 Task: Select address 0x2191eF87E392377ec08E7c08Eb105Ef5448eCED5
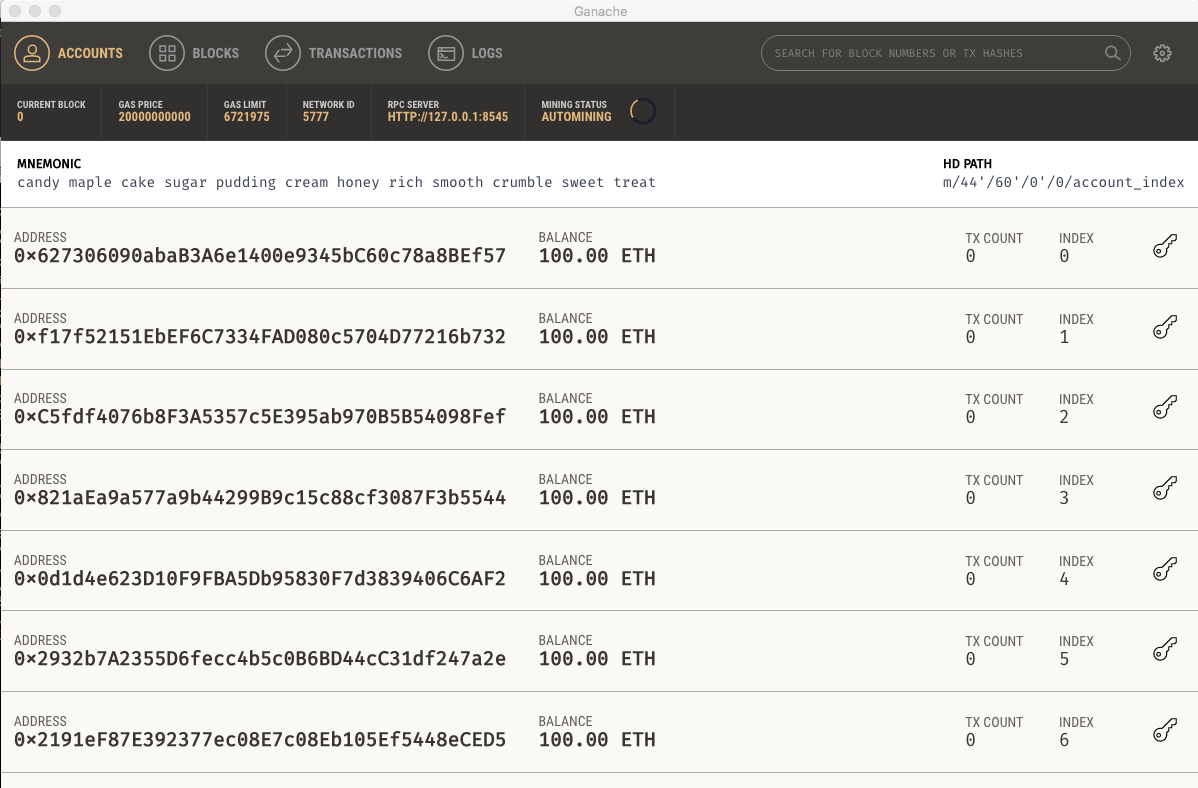(260, 740)
